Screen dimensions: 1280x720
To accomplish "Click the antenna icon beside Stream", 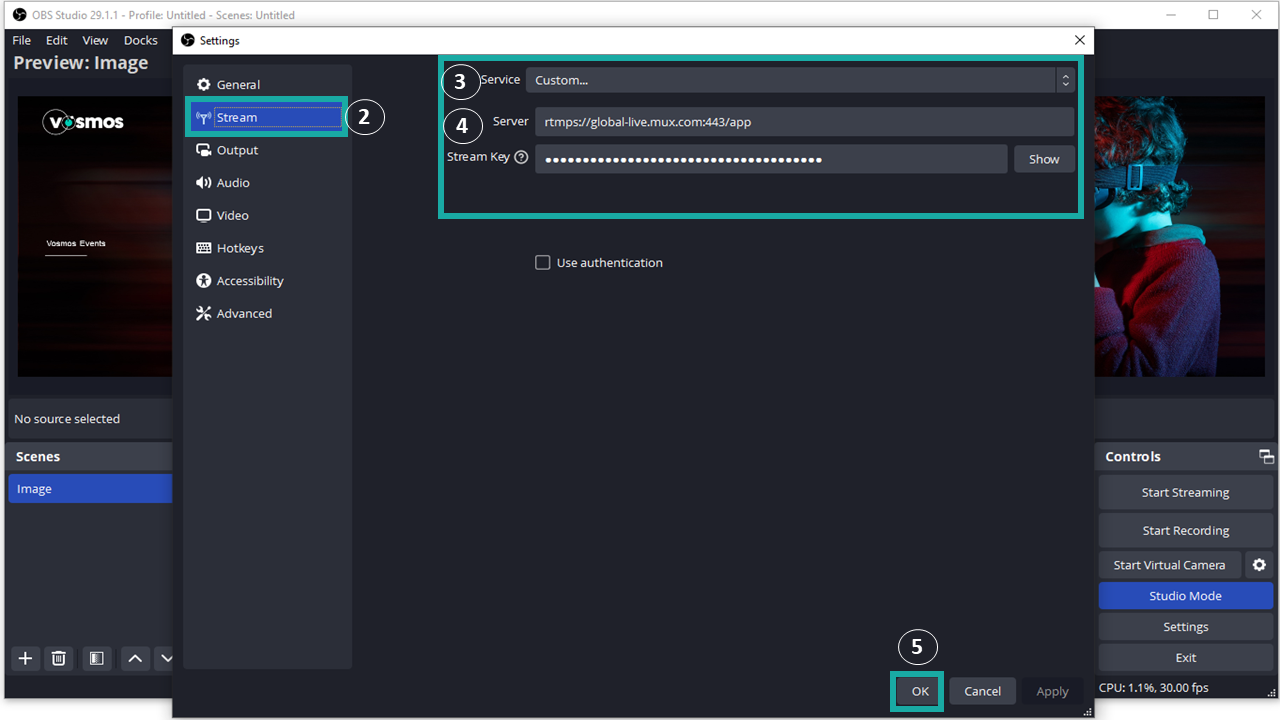I will click(204, 117).
